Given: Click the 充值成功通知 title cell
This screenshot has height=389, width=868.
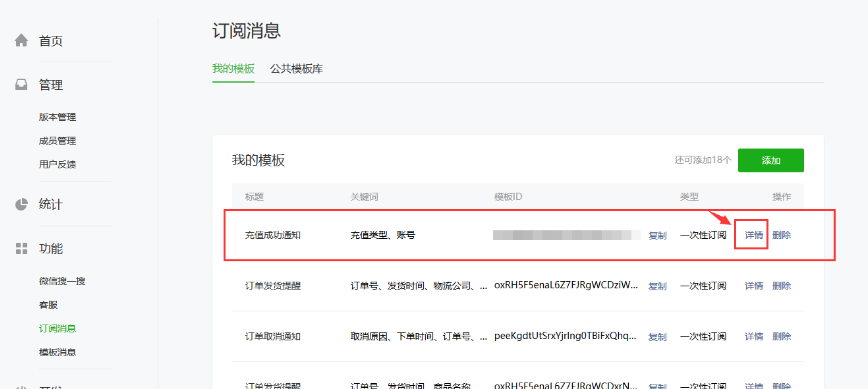Looking at the screenshot, I should (273, 235).
